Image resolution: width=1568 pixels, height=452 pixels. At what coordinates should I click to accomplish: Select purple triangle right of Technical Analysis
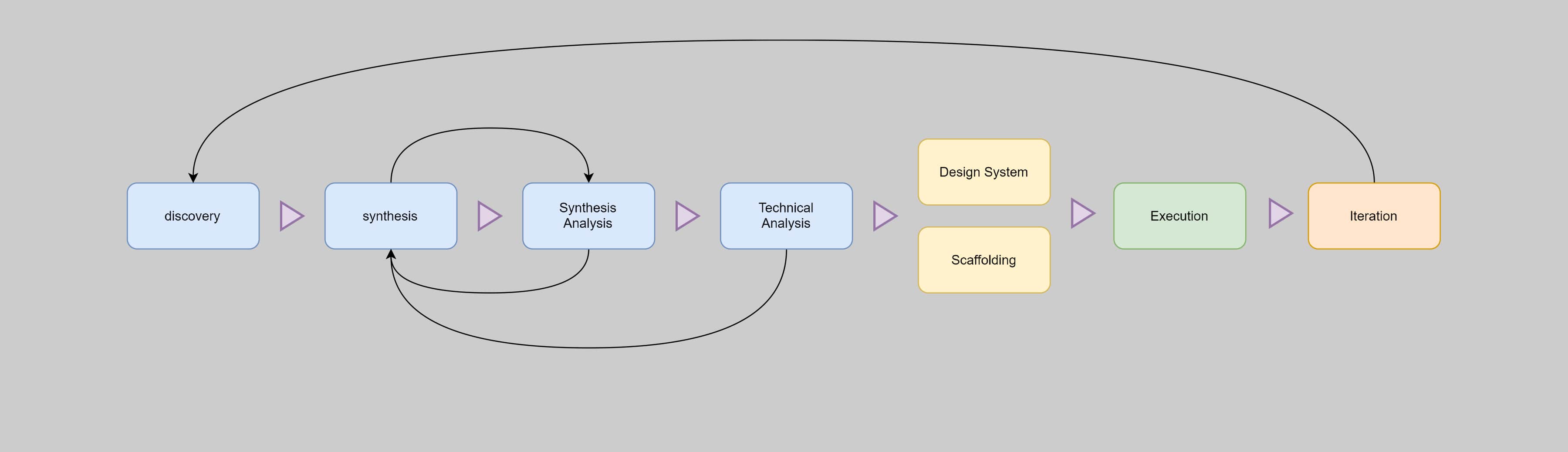[884, 216]
